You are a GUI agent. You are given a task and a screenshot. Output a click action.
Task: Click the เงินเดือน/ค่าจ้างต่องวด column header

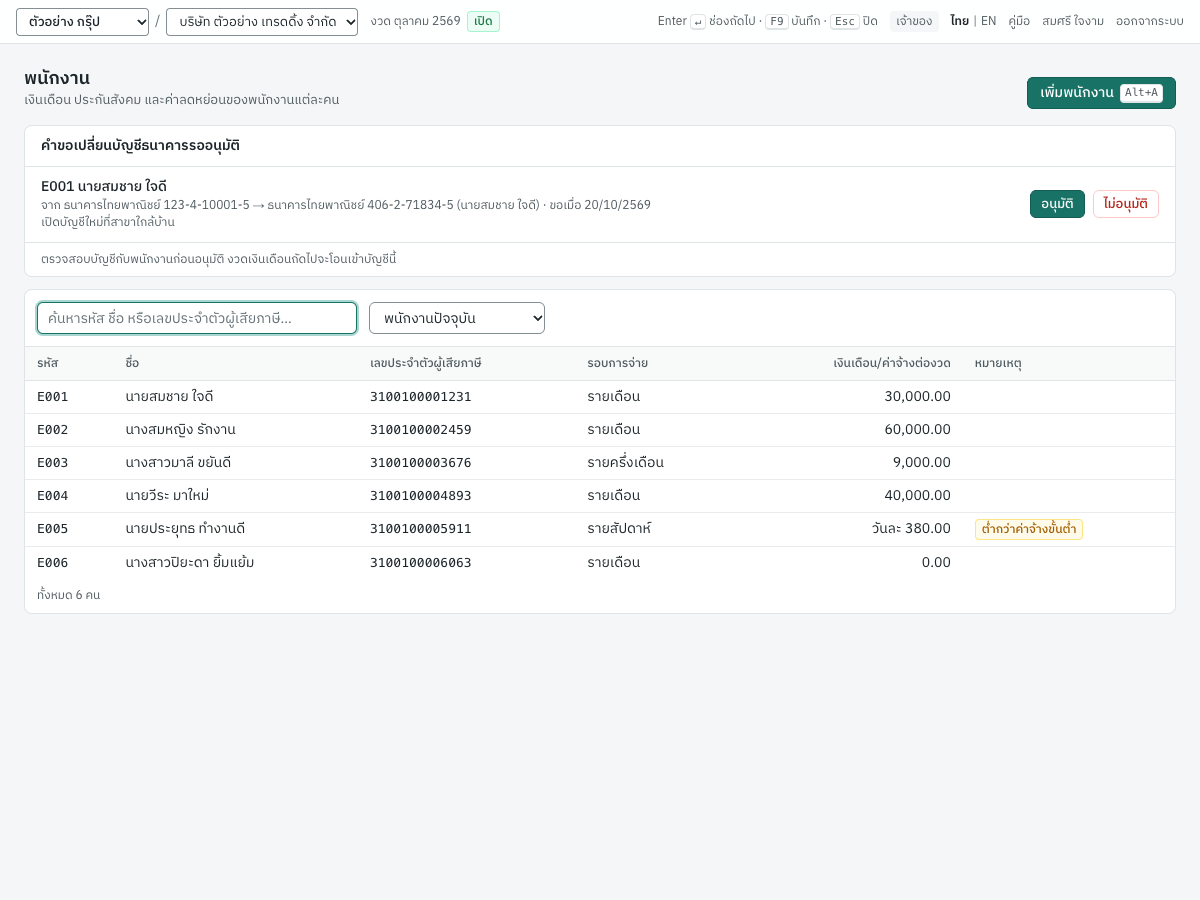pyautogui.click(x=892, y=363)
